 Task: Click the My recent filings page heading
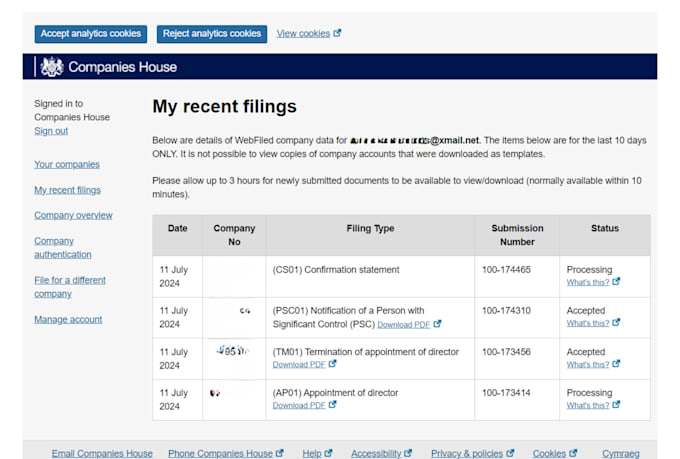pyautogui.click(x=224, y=107)
